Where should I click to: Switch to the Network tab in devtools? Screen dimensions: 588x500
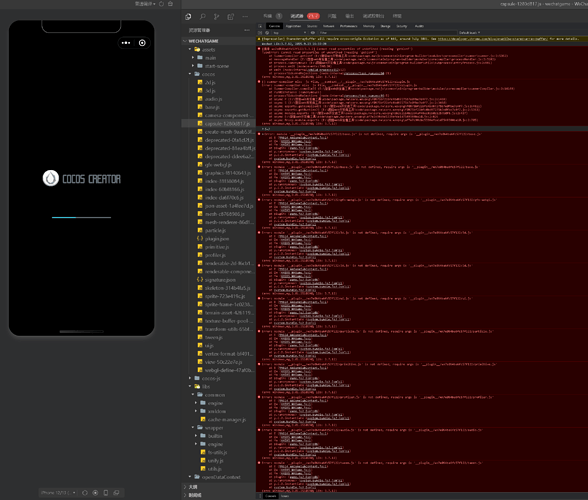(328, 26)
